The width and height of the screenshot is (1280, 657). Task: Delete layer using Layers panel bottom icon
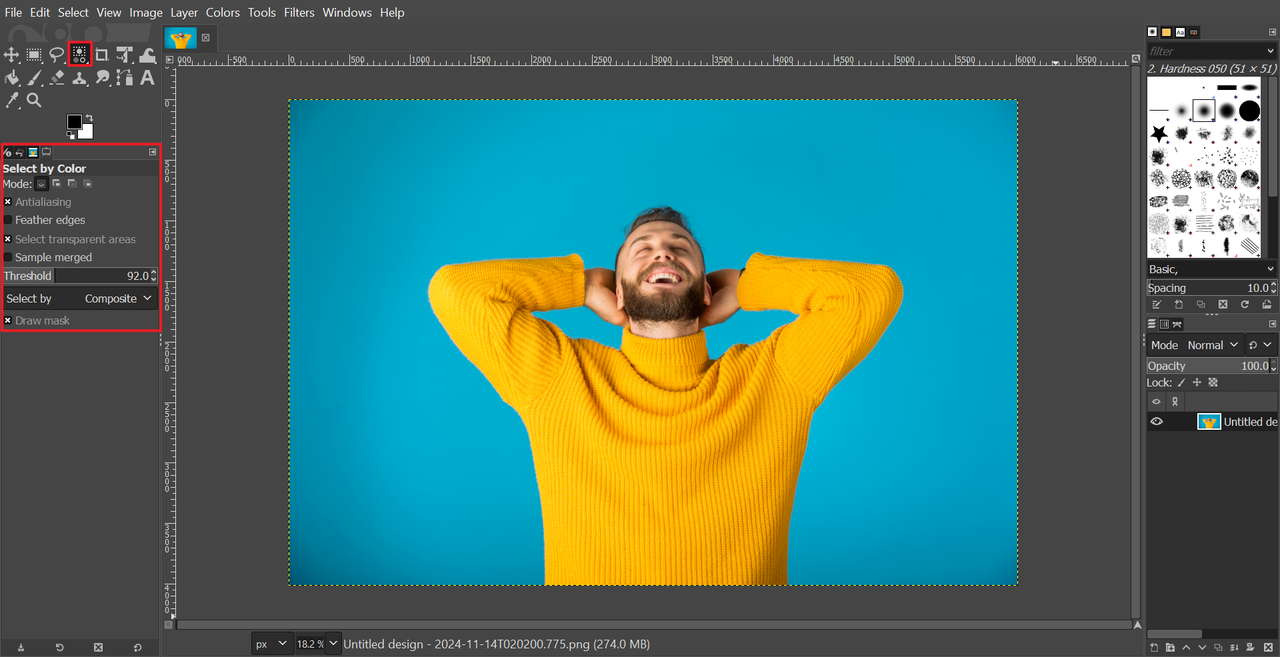click(1268, 649)
